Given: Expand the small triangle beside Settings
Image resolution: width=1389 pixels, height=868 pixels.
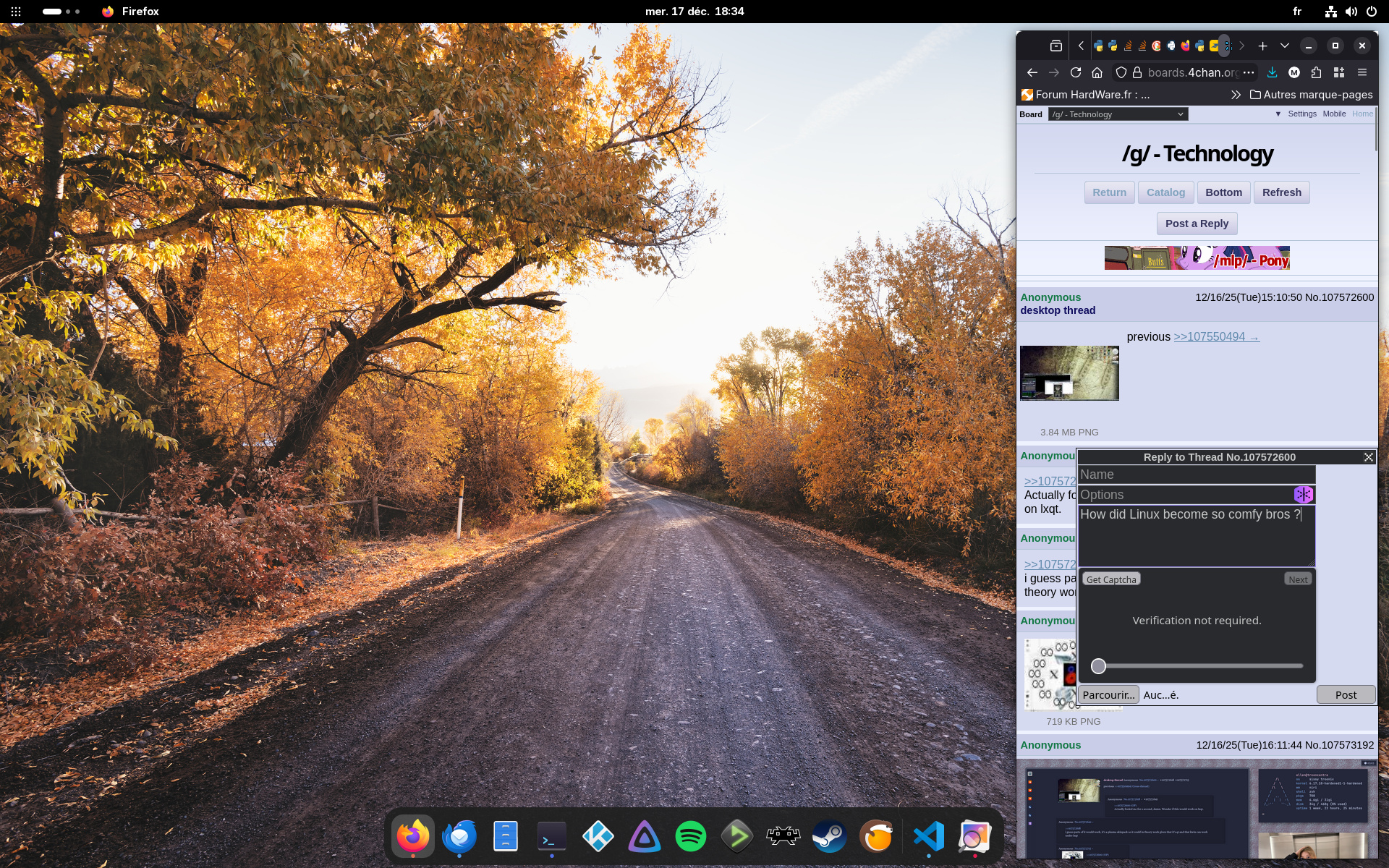Looking at the screenshot, I should coord(1278,114).
